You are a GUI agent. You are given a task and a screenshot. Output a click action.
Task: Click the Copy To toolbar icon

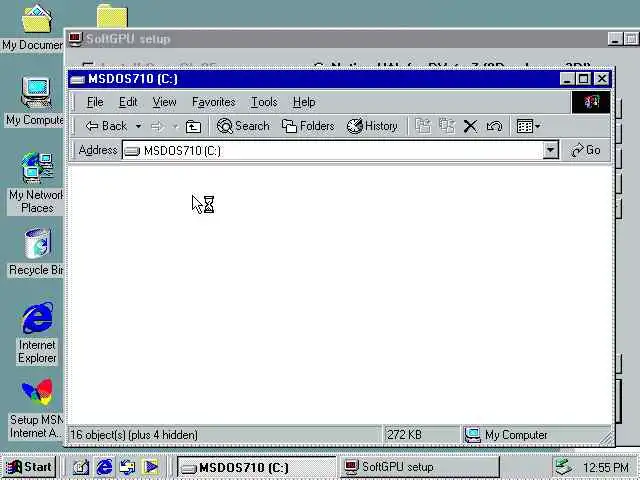coord(447,126)
